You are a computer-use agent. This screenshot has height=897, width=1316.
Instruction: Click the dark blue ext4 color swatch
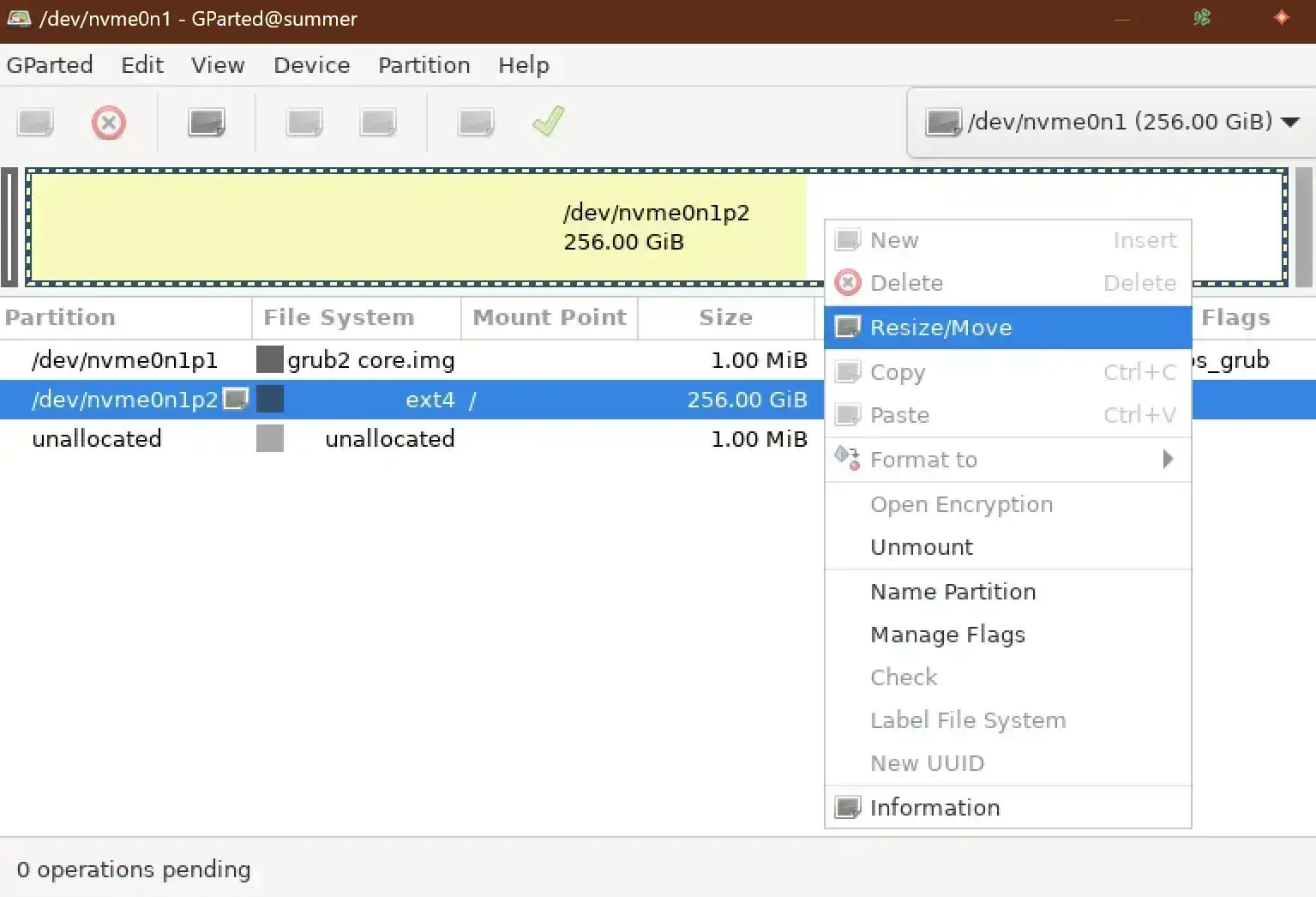(x=270, y=399)
